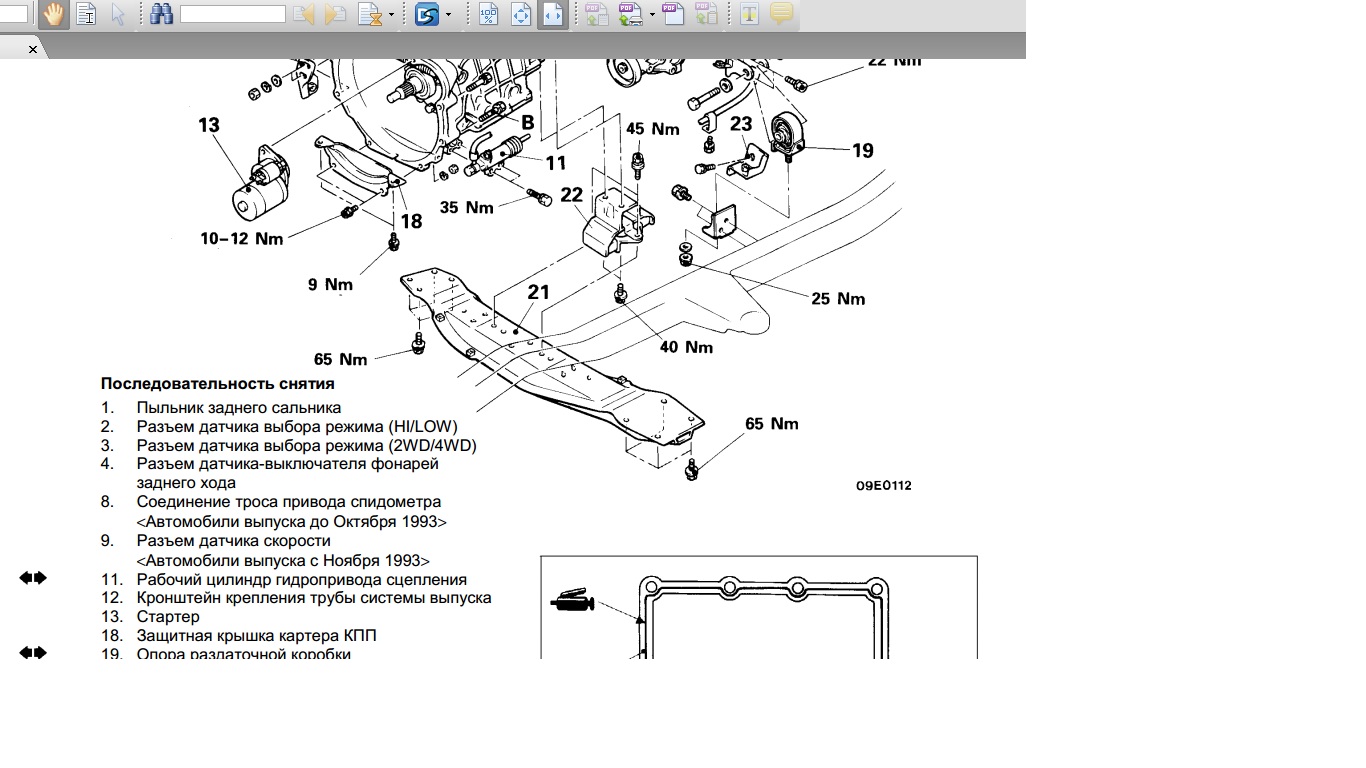Click the PDF print icon
This screenshot has width=1366, height=768.
coord(630,14)
